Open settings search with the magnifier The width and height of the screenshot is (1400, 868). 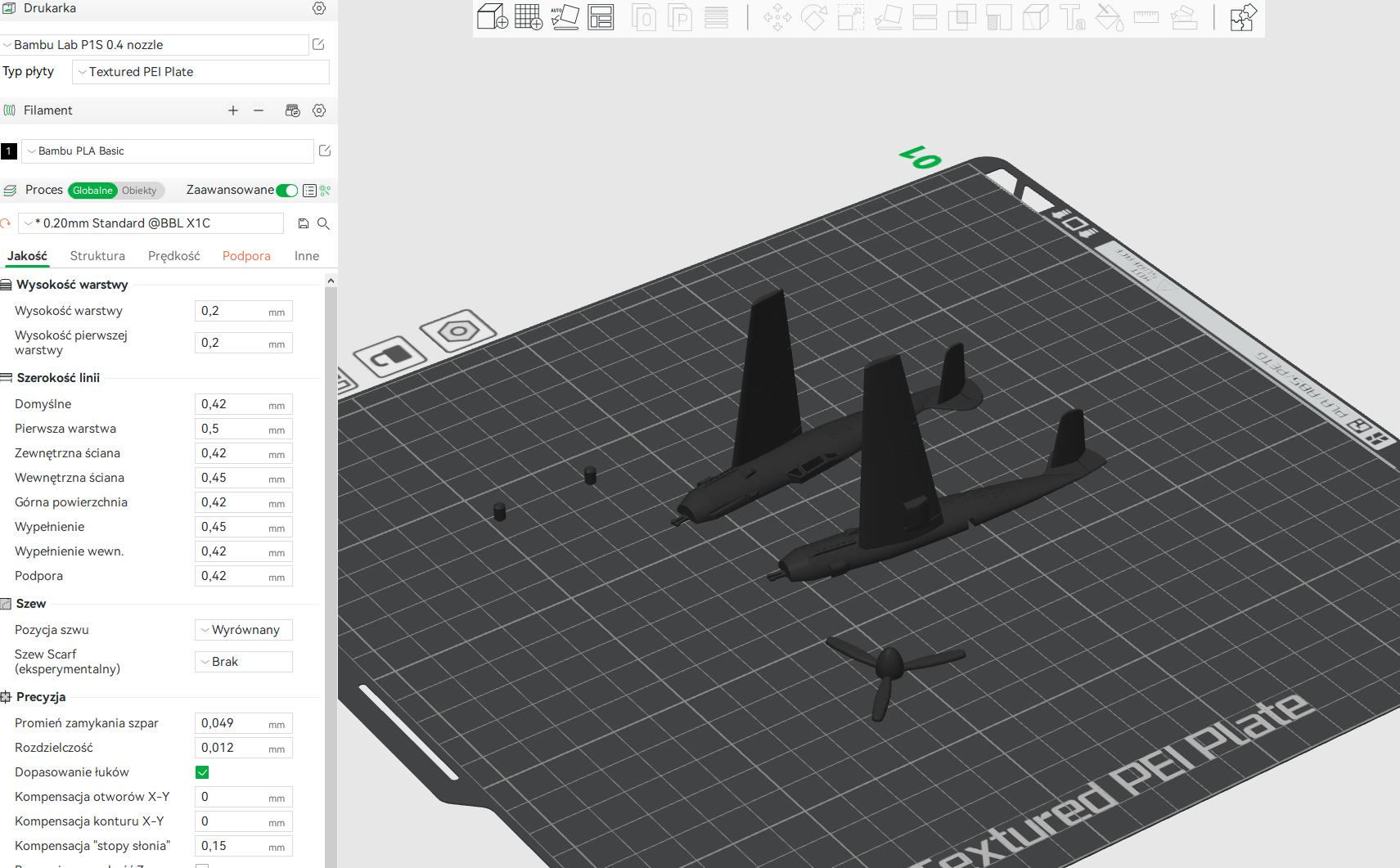point(324,223)
